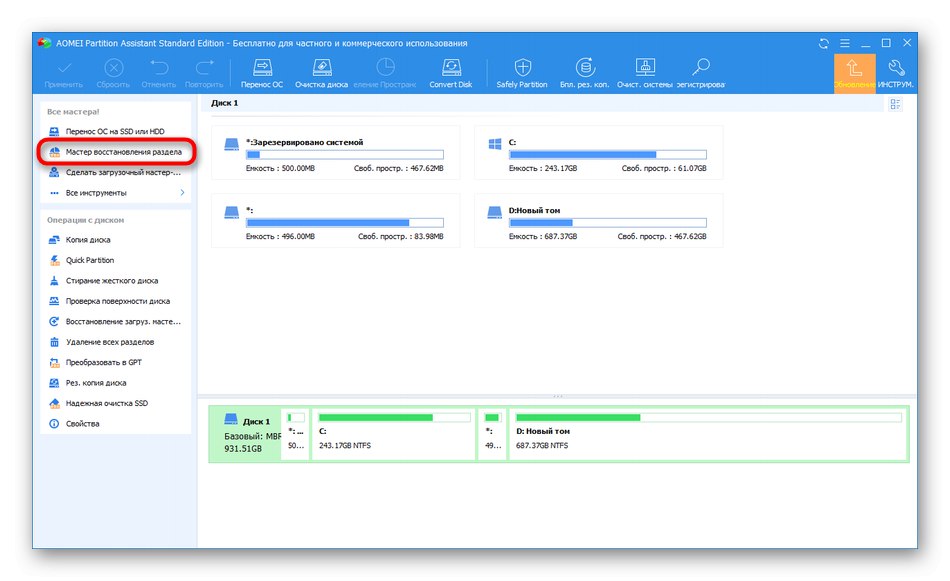Click the disabled allocate free space toolbar icon
The height and width of the screenshot is (581, 950).
[x=385, y=67]
